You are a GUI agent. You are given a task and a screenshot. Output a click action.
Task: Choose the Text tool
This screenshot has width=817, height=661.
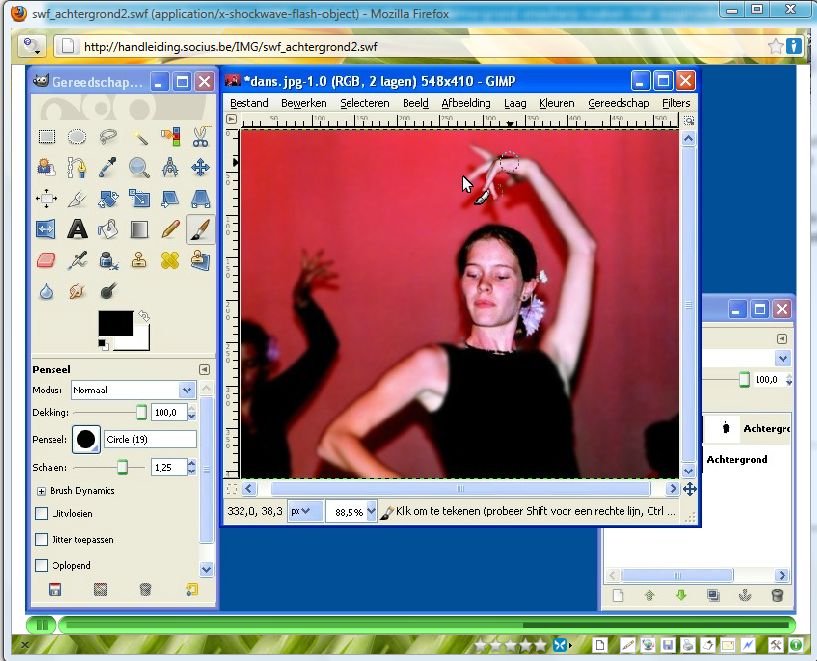[77, 229]
